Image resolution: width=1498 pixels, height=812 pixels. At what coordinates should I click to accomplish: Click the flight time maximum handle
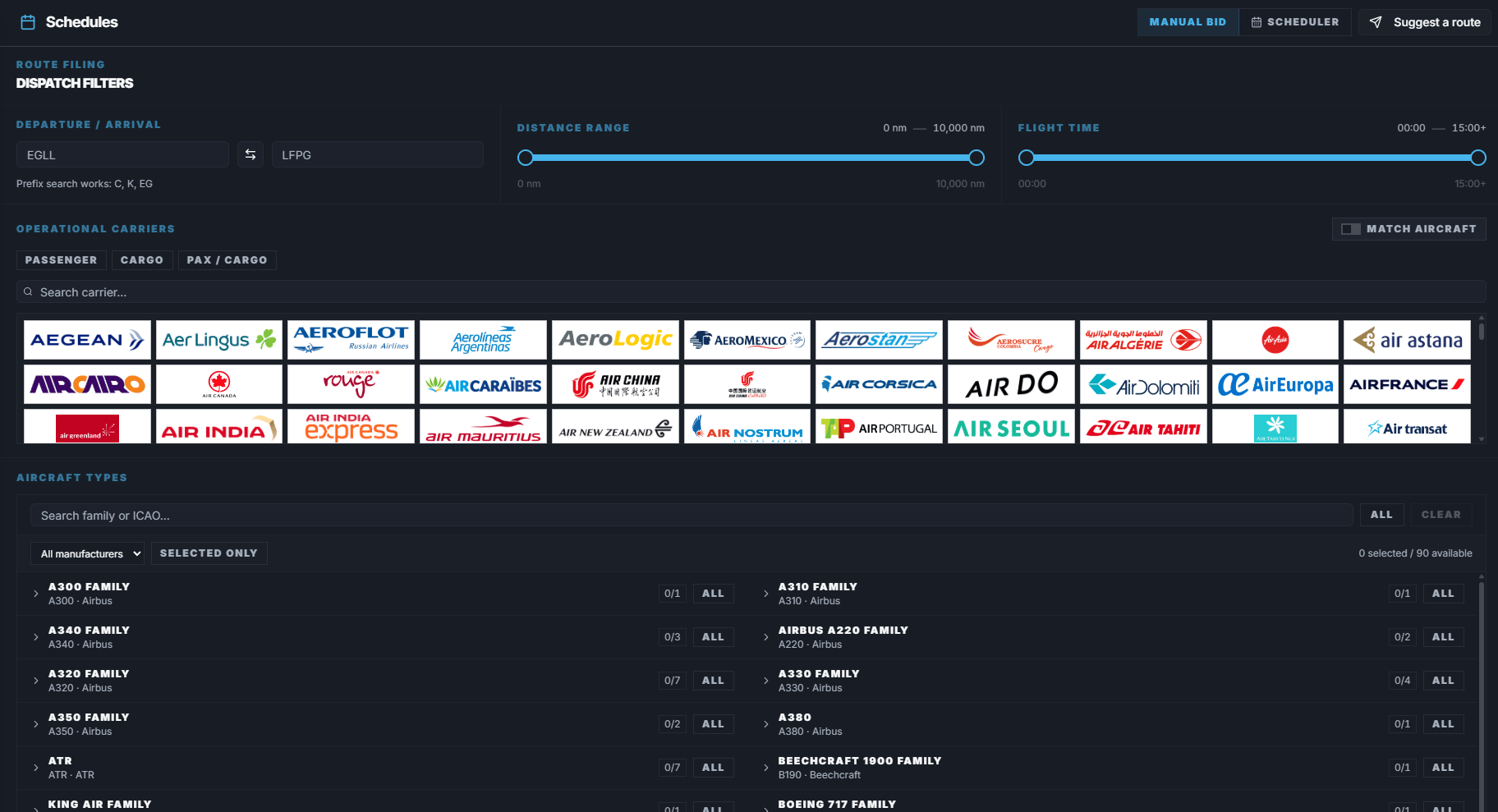coord(1478,158)
